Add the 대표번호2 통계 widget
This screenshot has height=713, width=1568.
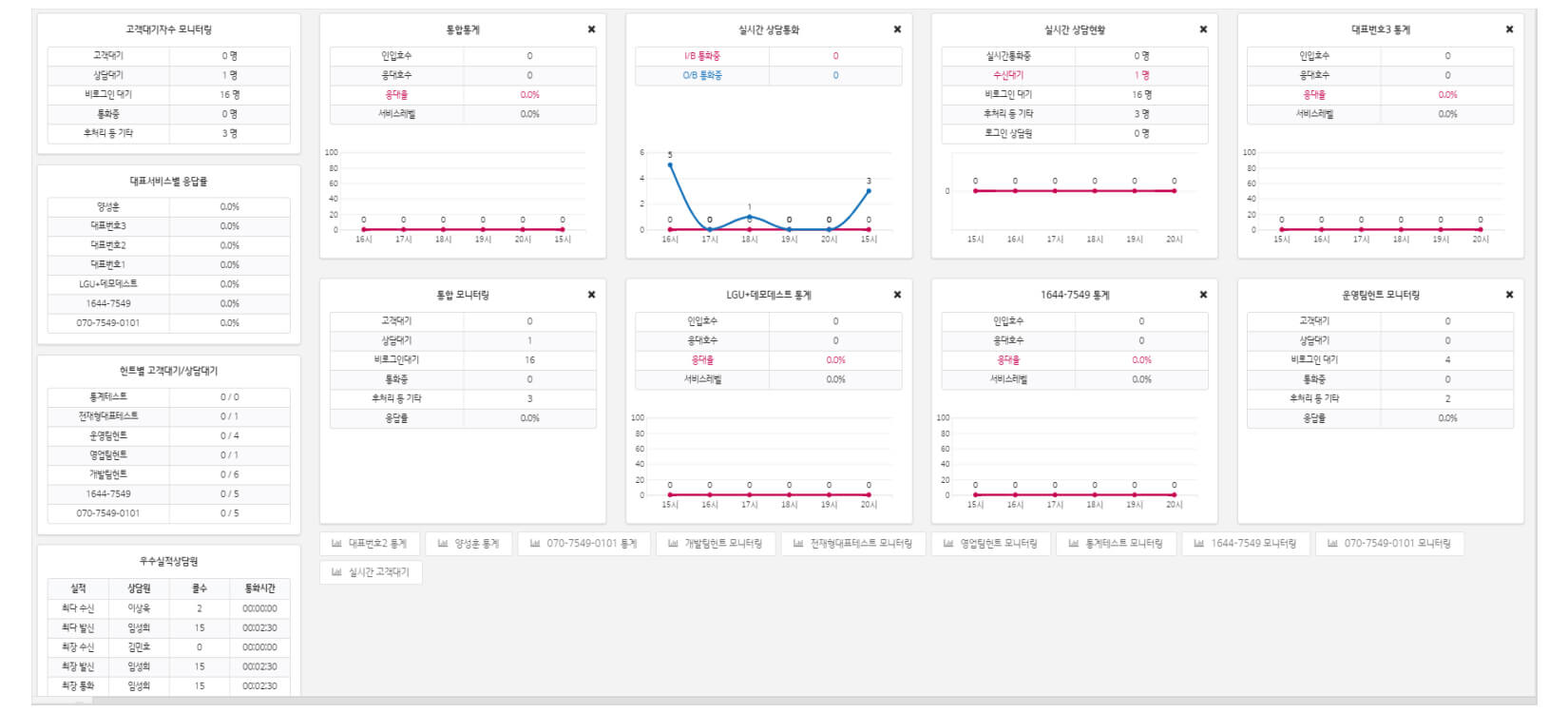369,544
